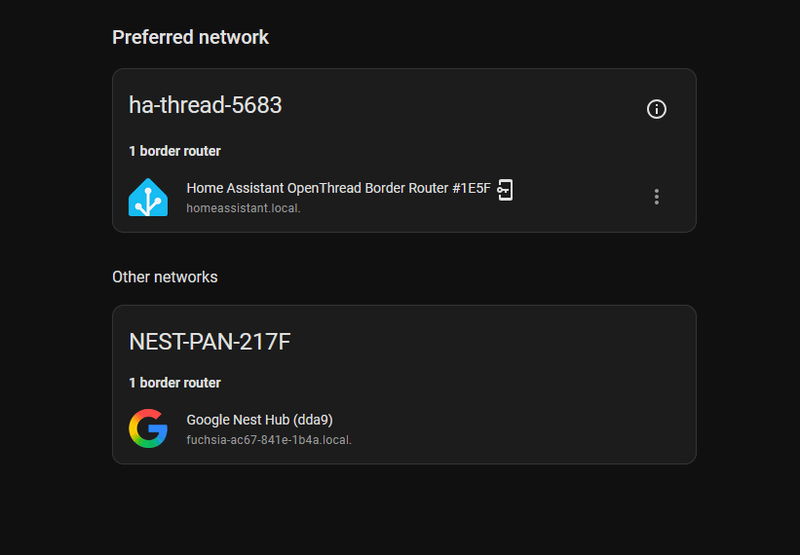800x555 pixels.
Task: Open info for ha-thread-5683 network
Action: coord(656,109)
